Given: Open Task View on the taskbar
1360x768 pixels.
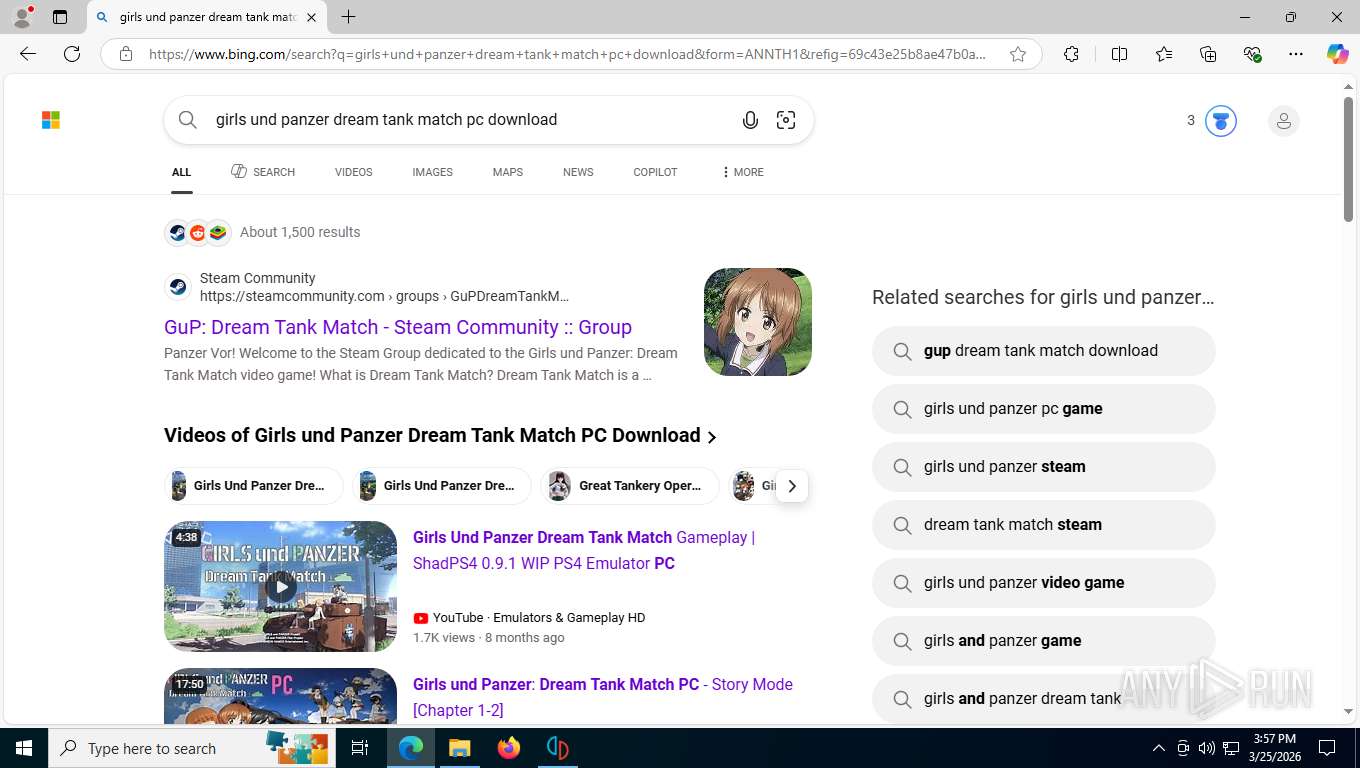Looking at the screenshot, I should tap(360, 748).
